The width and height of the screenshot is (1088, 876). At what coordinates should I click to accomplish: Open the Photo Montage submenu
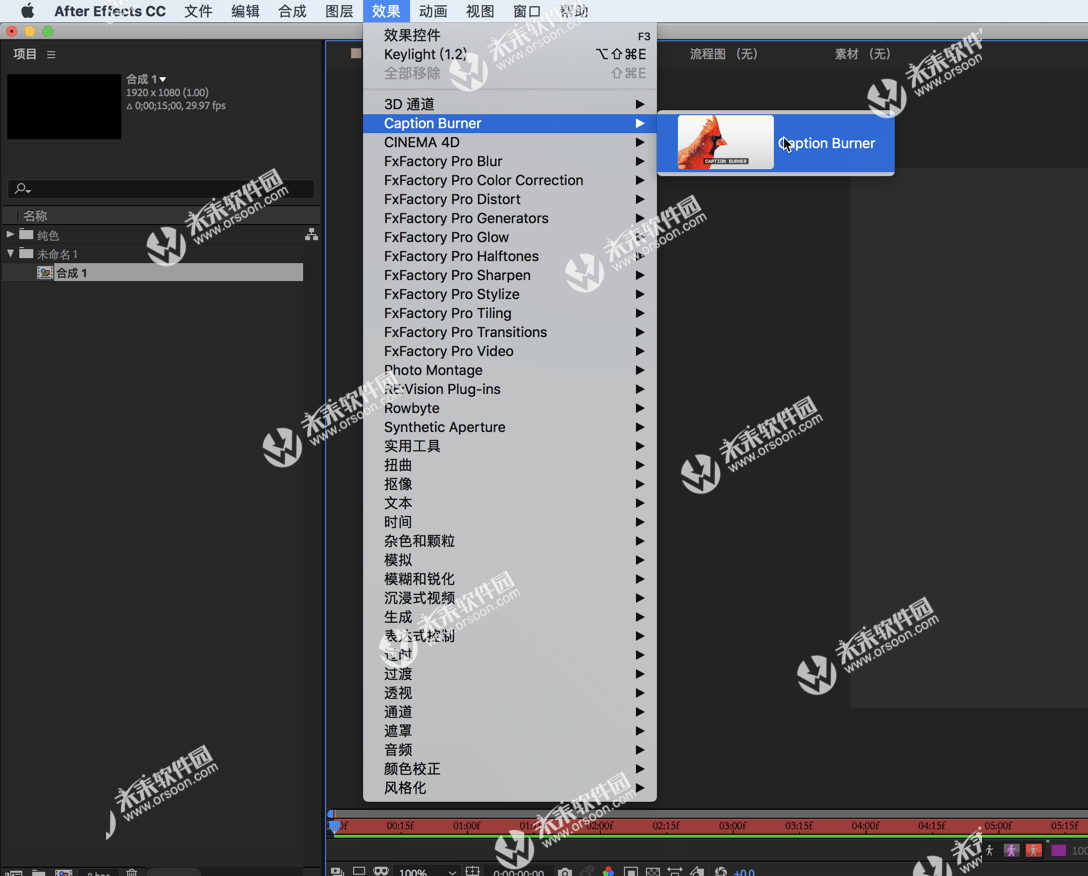509,370
